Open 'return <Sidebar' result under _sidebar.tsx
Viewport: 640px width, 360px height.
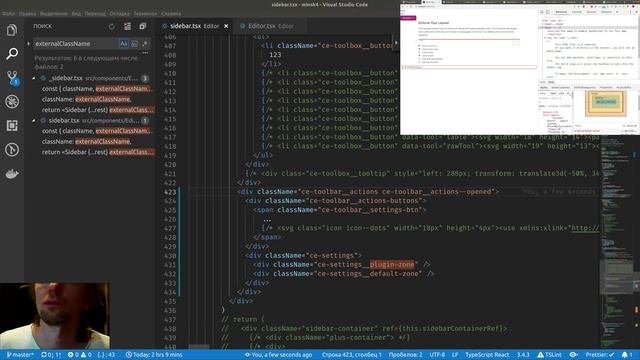coord(98,110)
